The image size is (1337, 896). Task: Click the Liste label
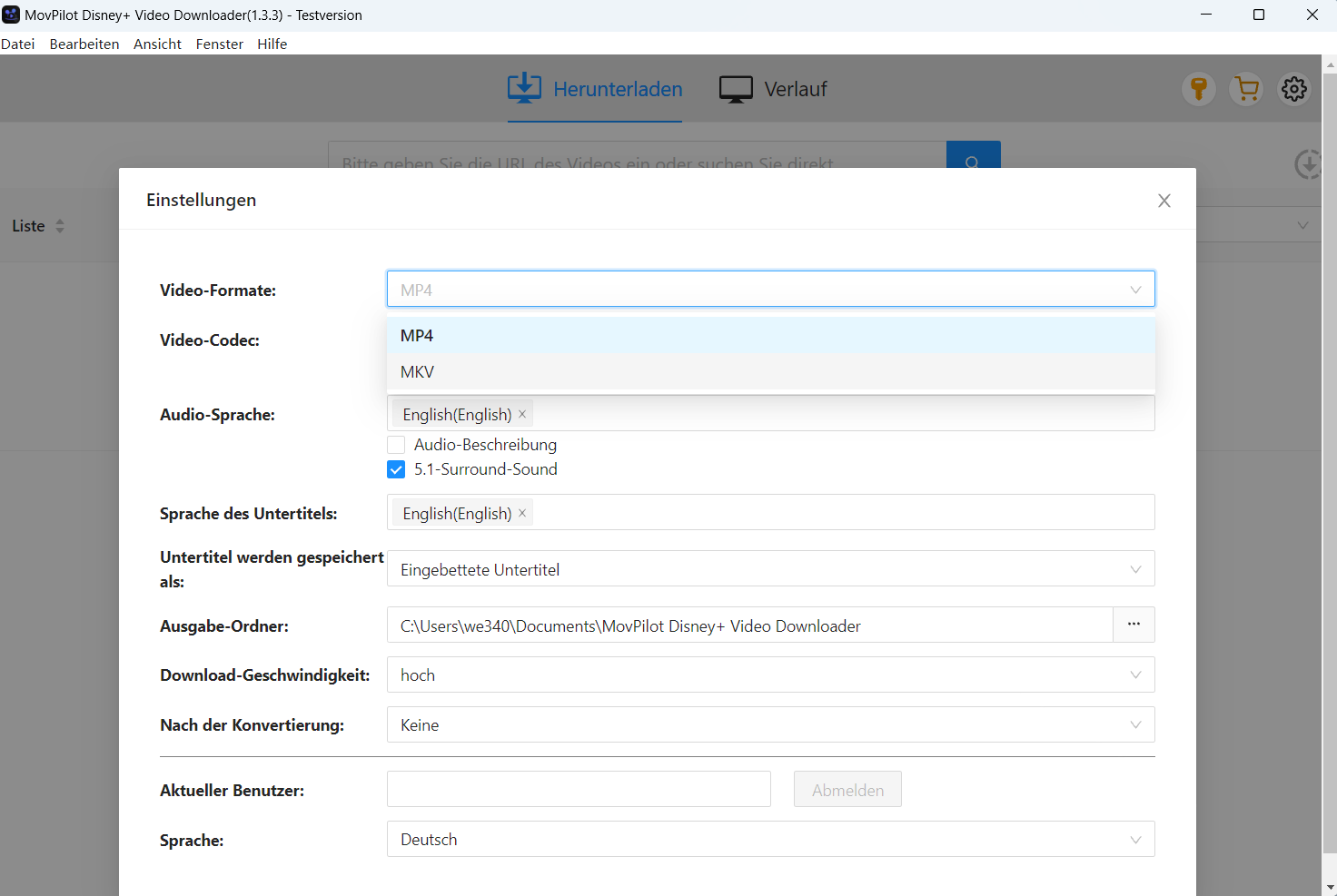tap(28, 226)
